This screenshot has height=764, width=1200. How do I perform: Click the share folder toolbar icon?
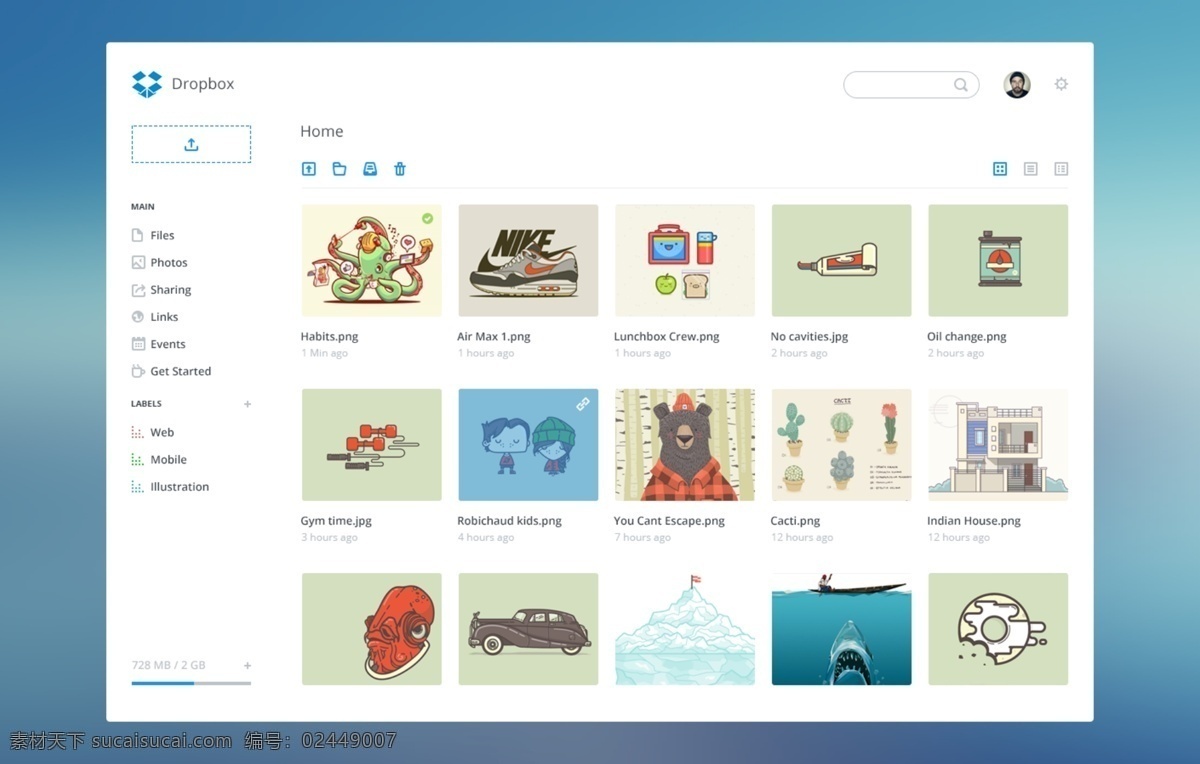click(370, 169)
